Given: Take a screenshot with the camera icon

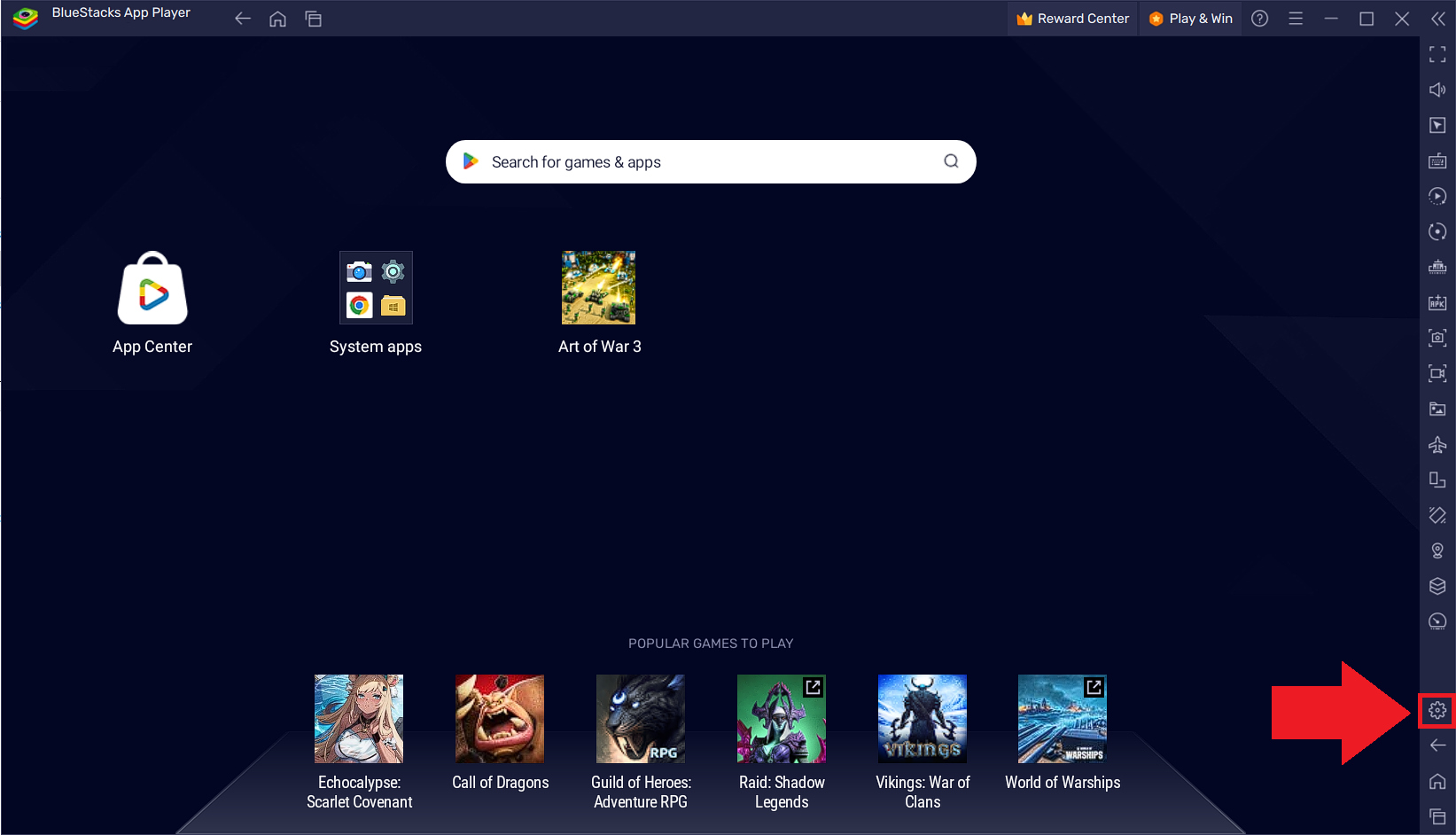Looking at the screenshot, I should tap(1437, 338).
